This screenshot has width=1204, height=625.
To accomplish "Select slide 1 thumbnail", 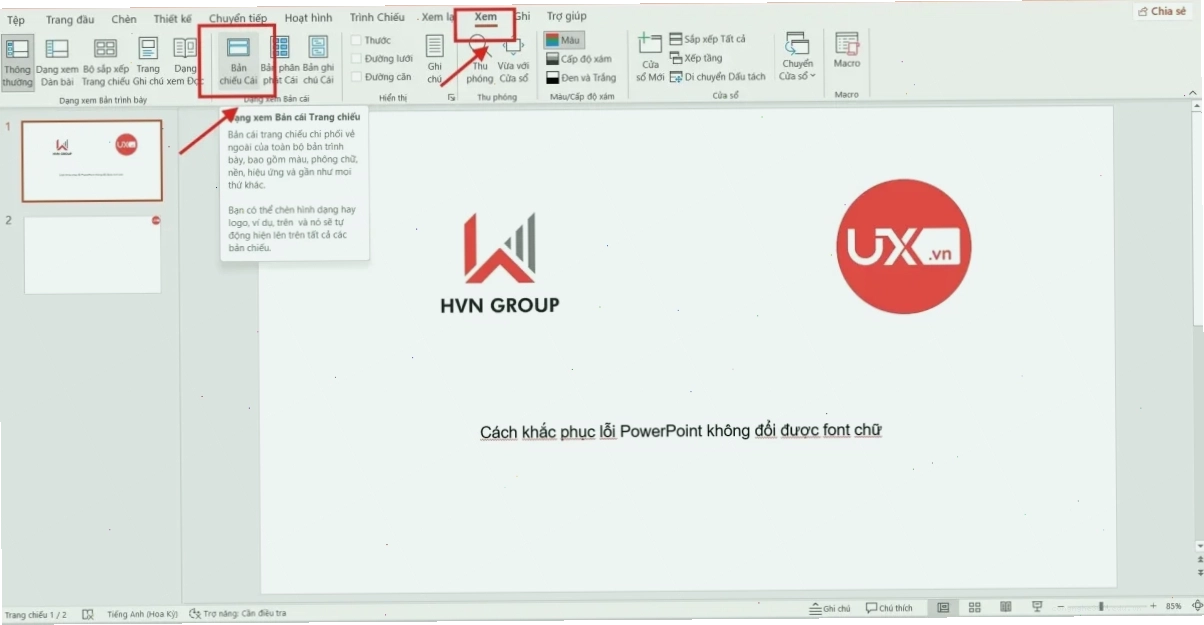I will [92, 161].
